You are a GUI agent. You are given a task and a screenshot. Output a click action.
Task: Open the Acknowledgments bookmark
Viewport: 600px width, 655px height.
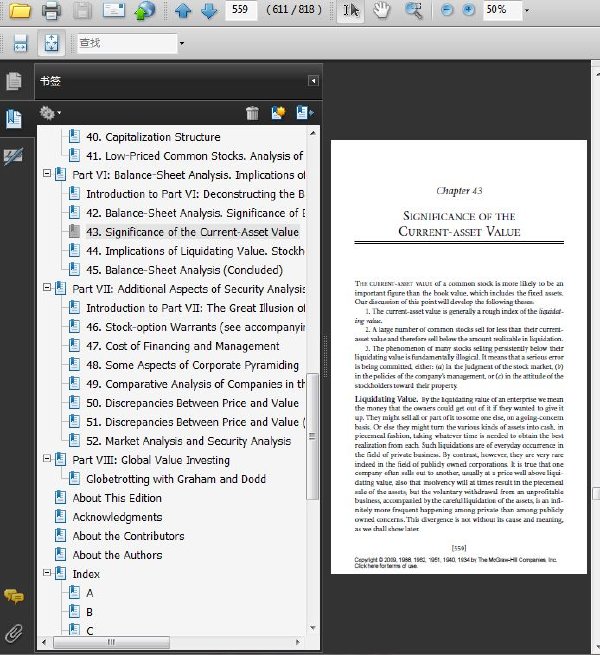[x=117, y=517]
